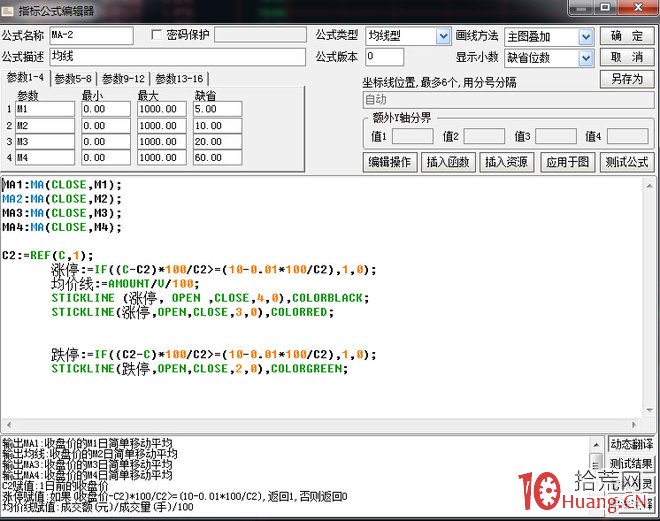Enable the 密码保护 checkbox
The image size is (660, 521).
(x=156, y=35)
